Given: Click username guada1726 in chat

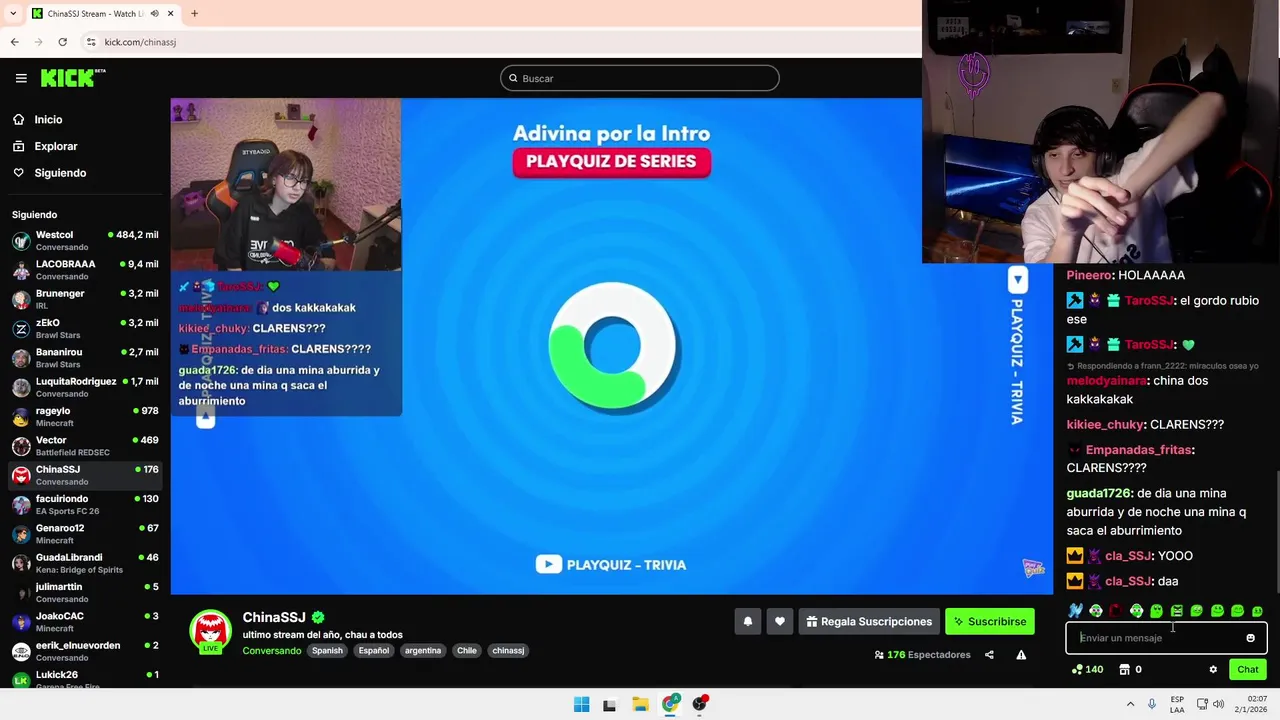Looking at the screenshot, I should click(1098, 493).
